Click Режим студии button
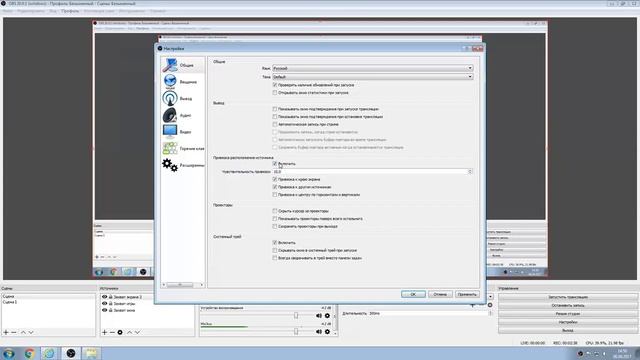The image size is (640, 360). pyautogui.click(x=568, y=314)
